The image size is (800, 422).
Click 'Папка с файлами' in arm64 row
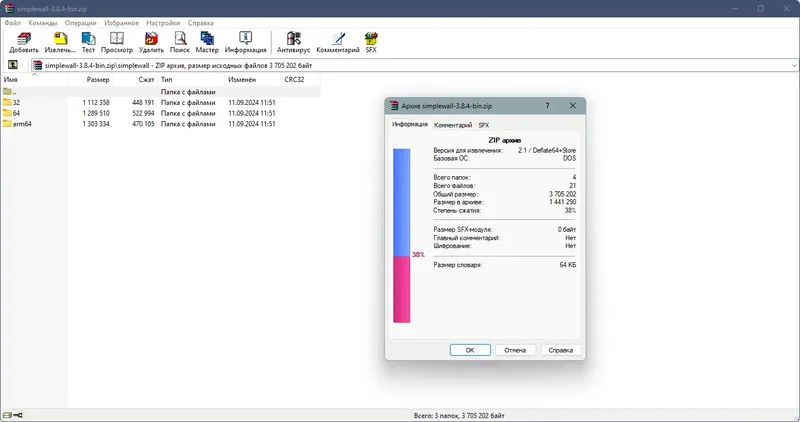pyautogui.click(x=188, y=124)
